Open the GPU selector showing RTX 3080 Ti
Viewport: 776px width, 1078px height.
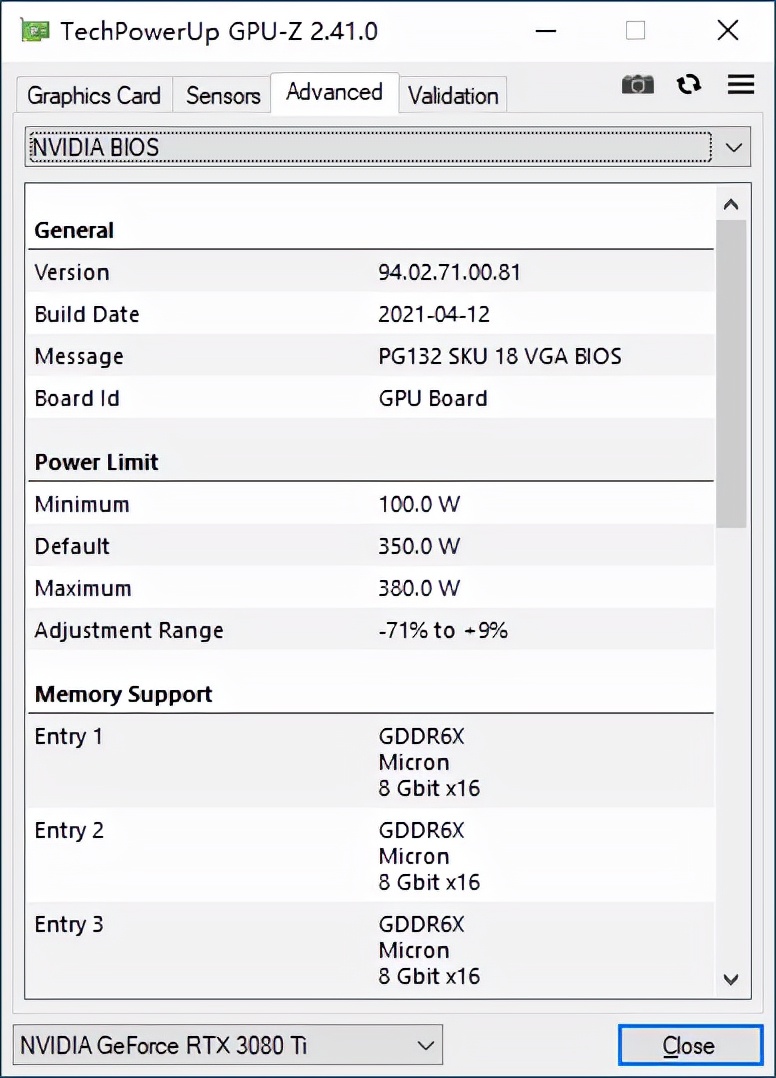225,1045
